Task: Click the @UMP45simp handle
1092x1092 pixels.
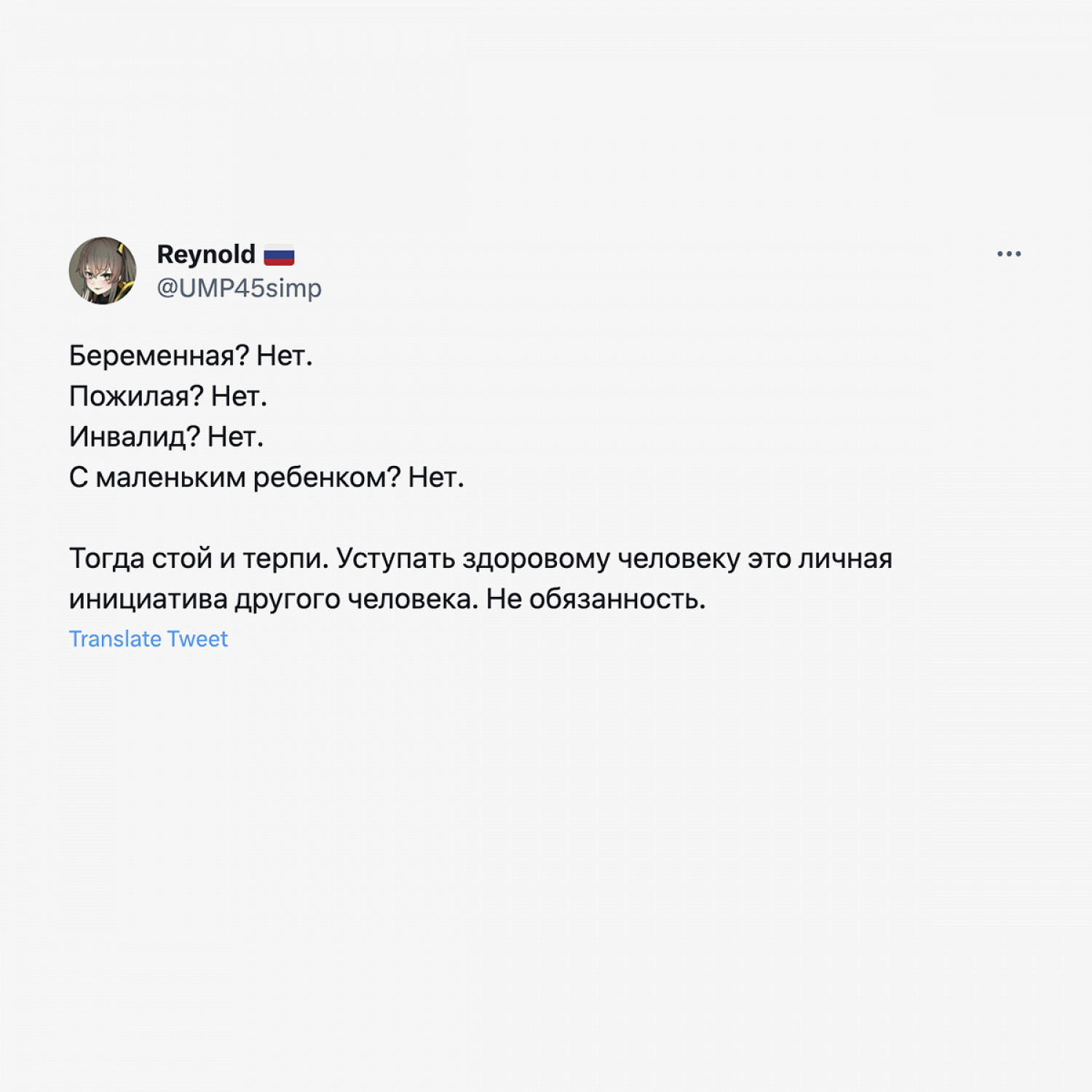Action: point(239,288)
